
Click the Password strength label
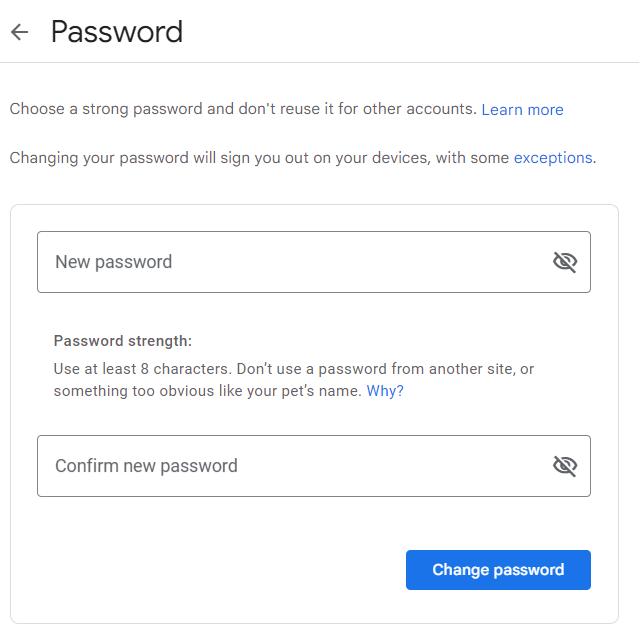(122, 341)
